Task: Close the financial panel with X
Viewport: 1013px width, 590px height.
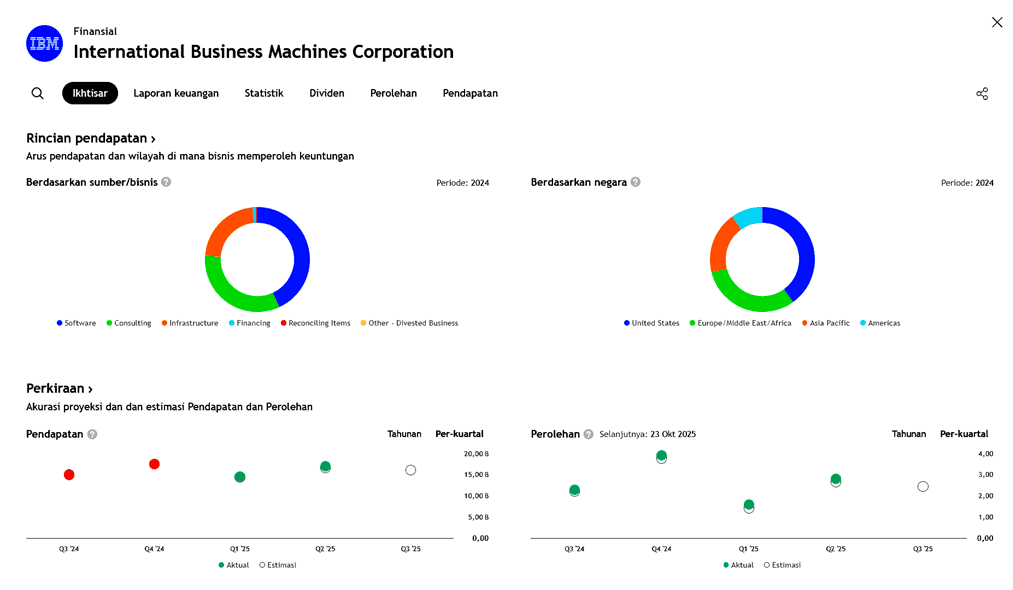Action: 996,22
